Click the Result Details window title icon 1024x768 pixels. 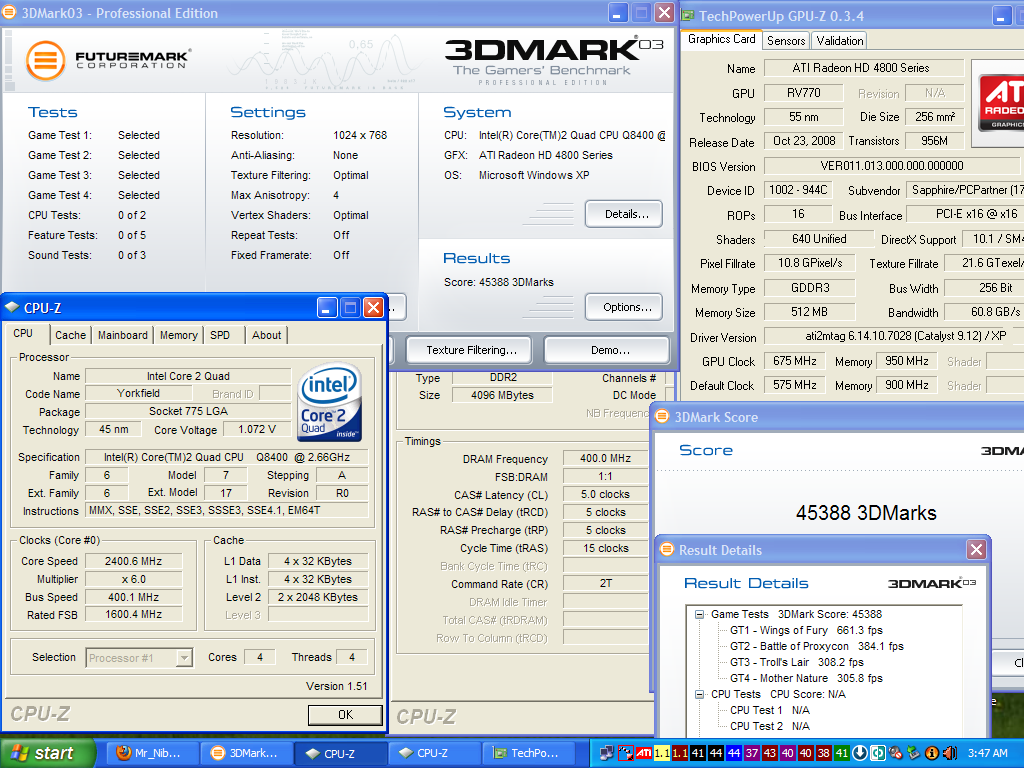click(666, 549)
